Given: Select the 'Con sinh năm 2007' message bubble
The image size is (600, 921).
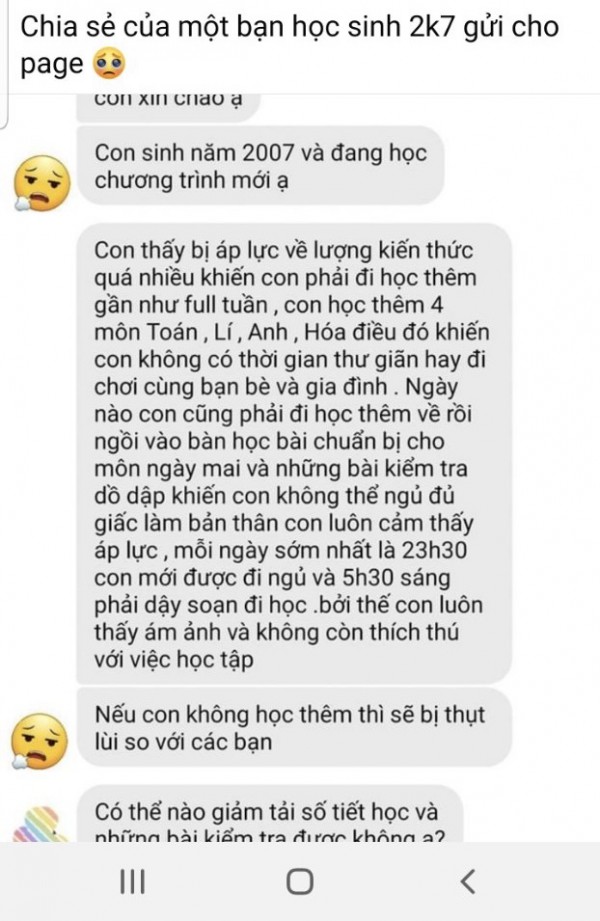Looking at the screenshot, I should coord(260,166).
